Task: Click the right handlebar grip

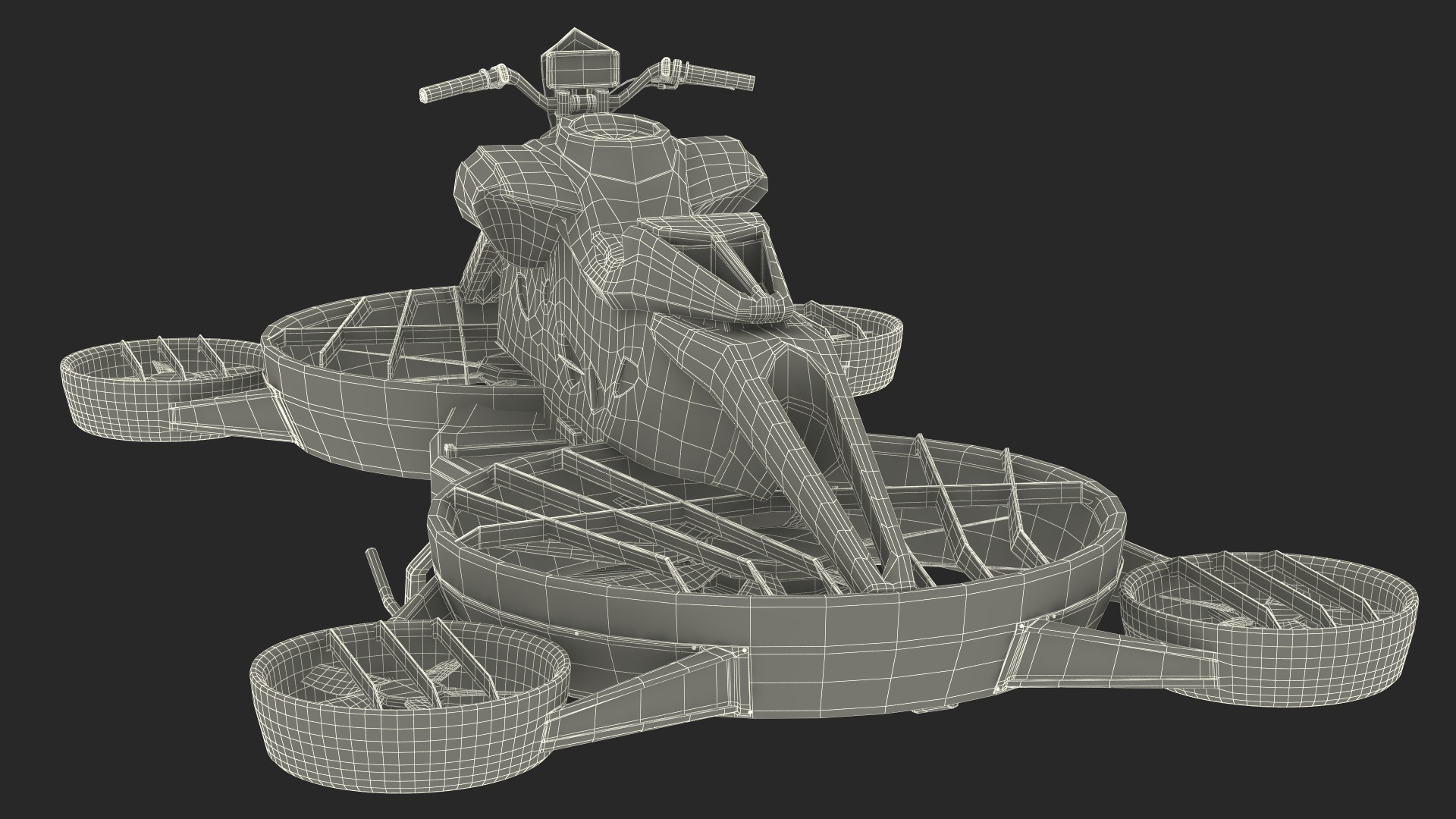Action: pos(720,77)
